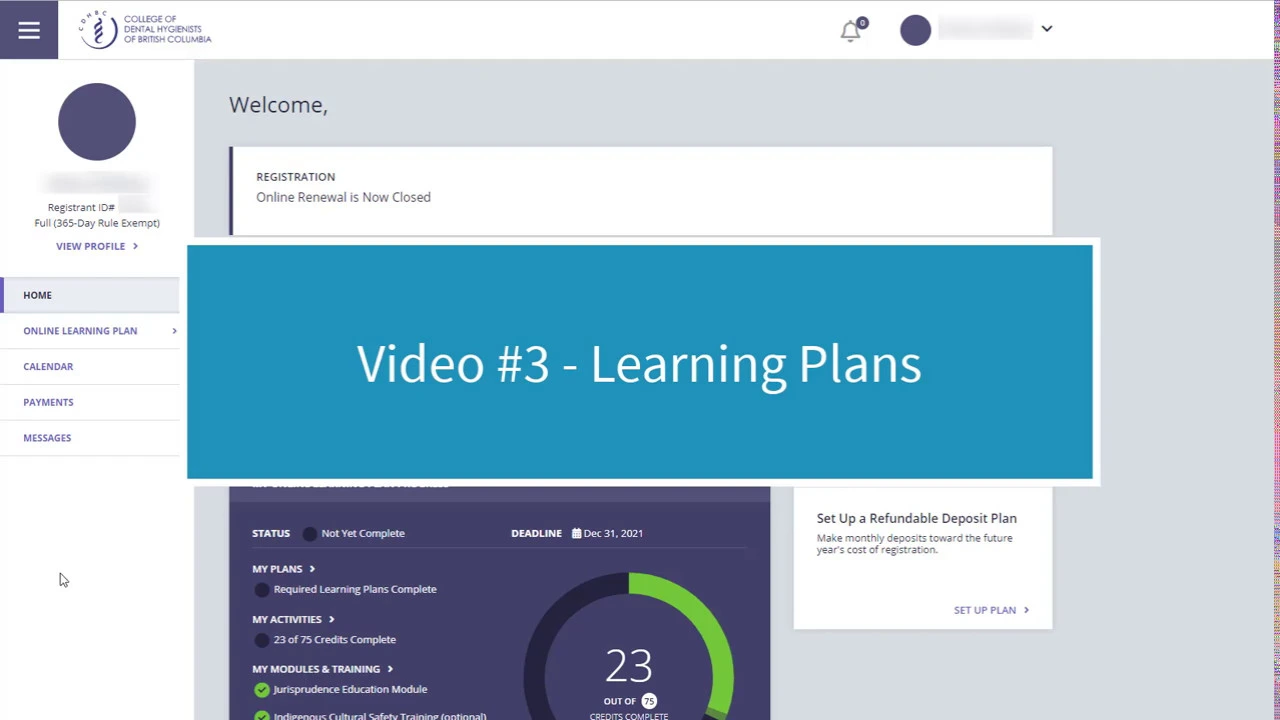
Task: Click the Set Up Plan arrow
Action: click(1026, 610)
